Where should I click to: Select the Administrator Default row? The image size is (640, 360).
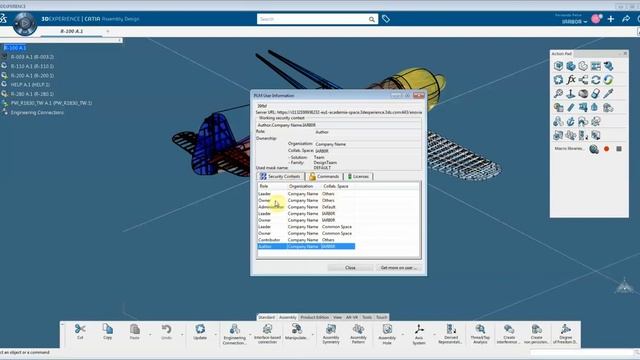coord(306,207)
